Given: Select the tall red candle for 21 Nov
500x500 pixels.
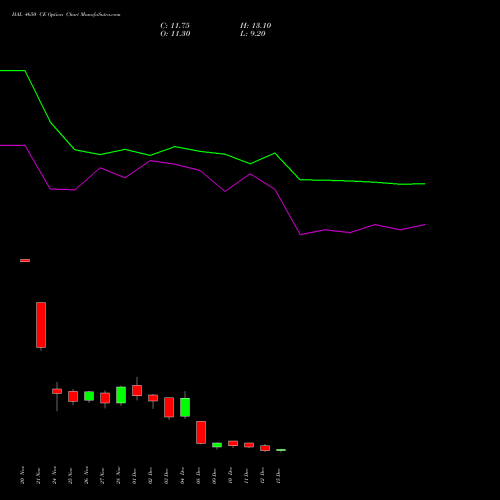Looking at the screenshot, I should [41, 325].
